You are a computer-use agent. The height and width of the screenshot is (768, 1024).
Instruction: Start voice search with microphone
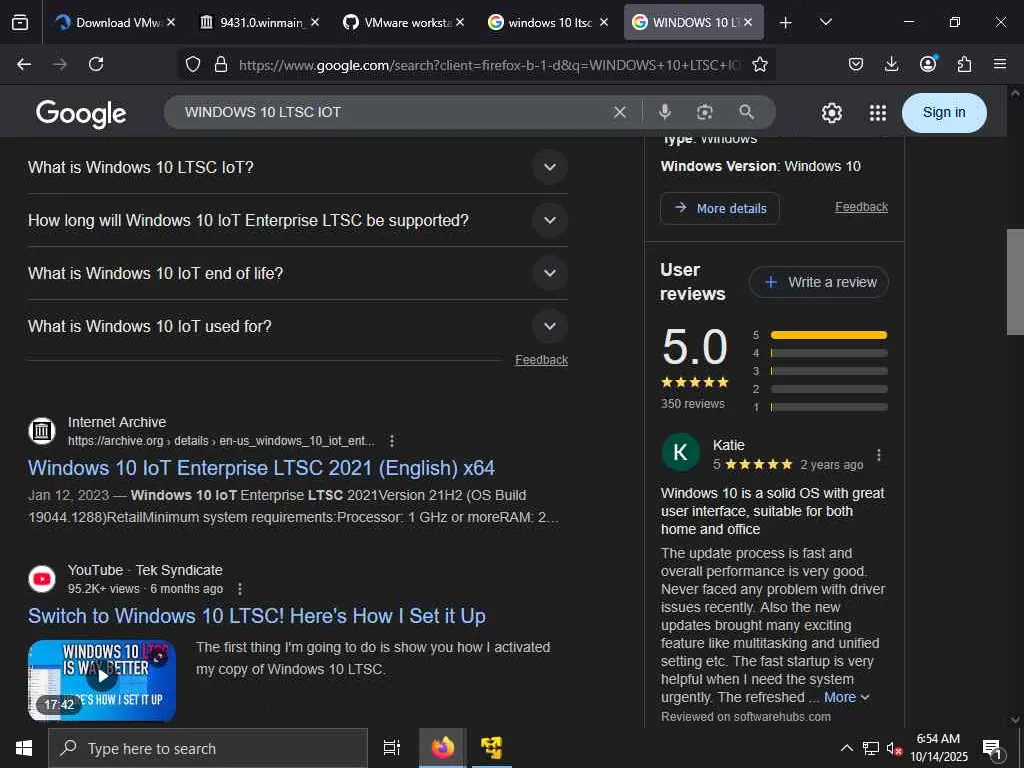coord(665,112)
